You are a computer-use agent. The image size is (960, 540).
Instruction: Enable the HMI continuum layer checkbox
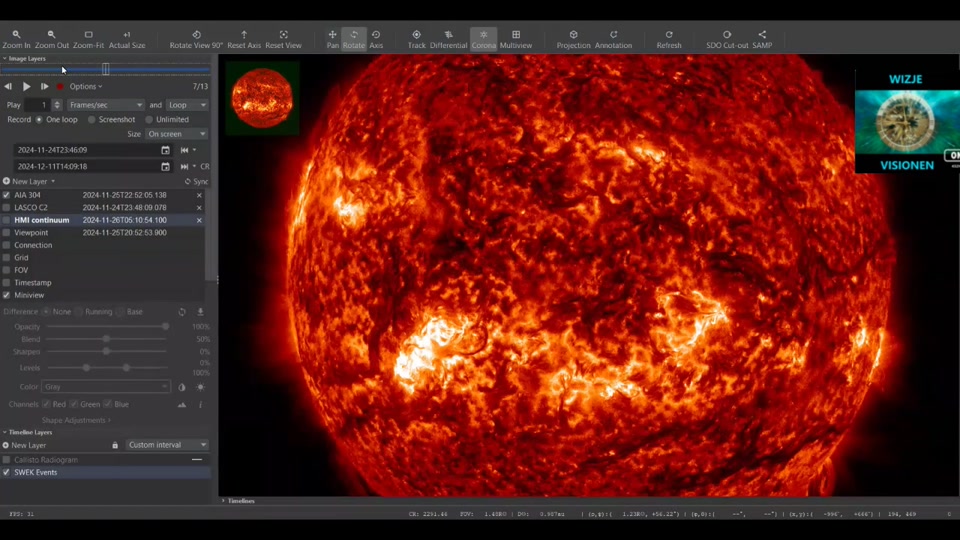(x=7, y=220)
